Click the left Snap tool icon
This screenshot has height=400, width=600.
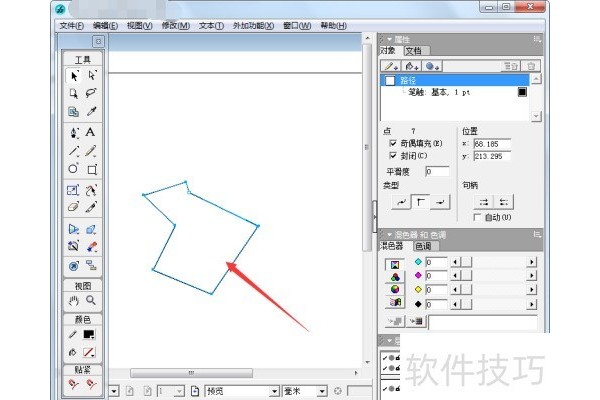click(73, 384)
